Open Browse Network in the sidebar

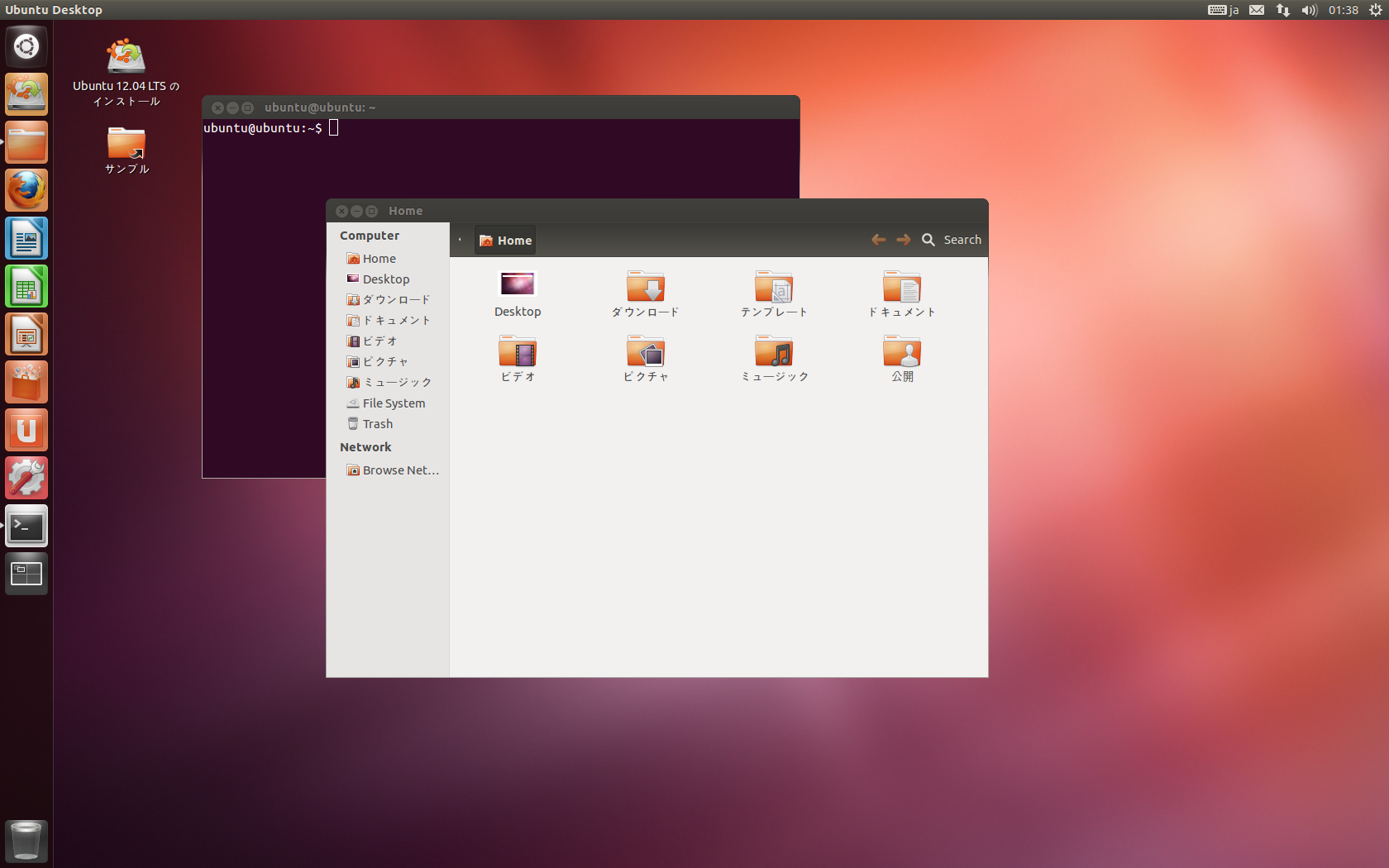pos(388,470)
